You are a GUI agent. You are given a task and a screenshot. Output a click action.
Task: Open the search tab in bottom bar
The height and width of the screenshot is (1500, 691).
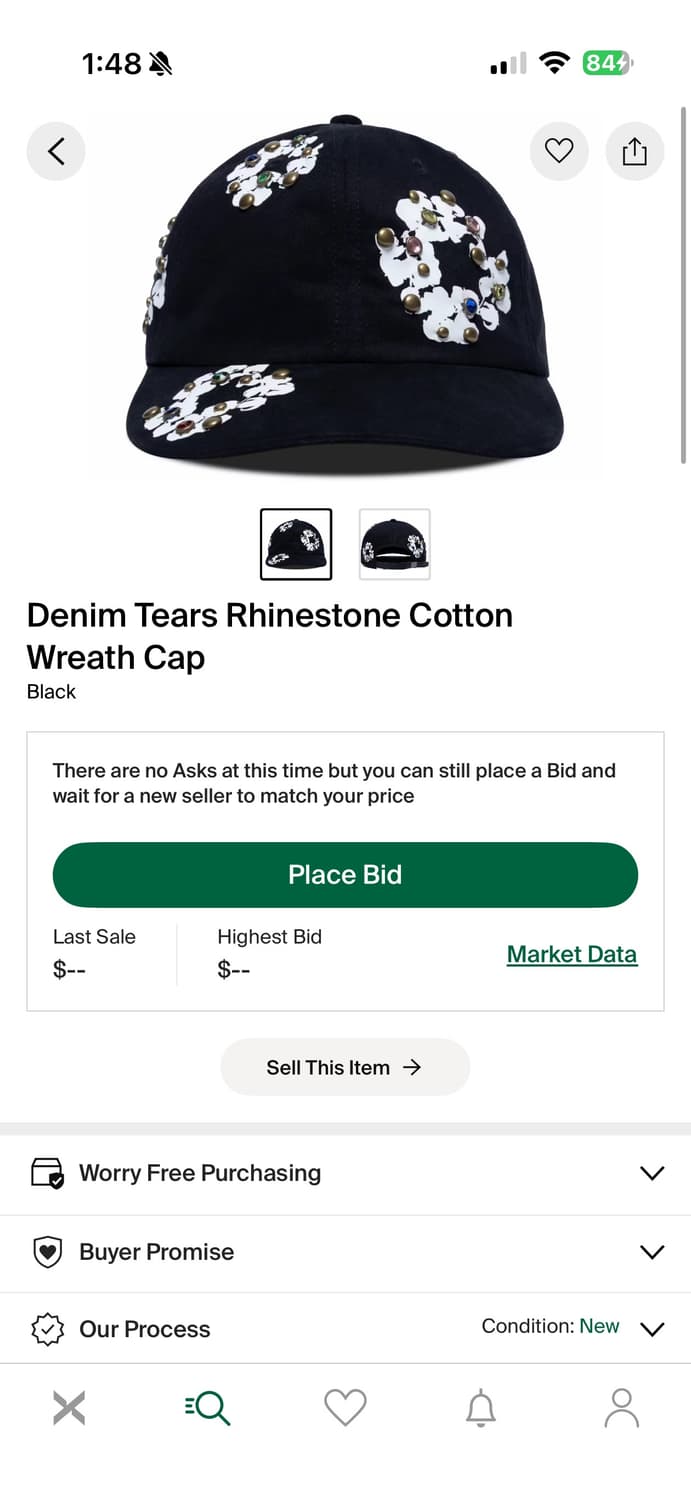(208, 1408)
